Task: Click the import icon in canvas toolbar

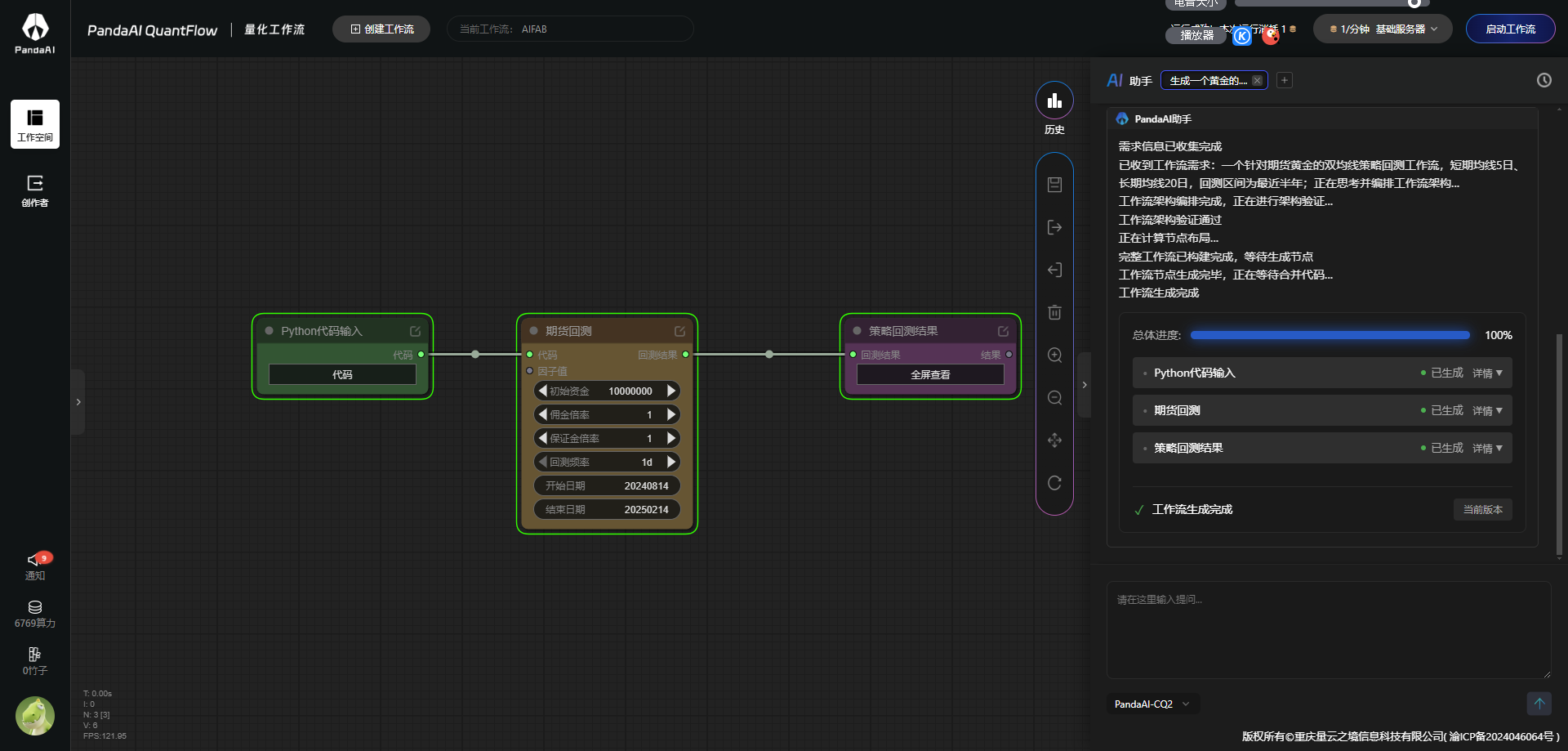Action: click(x=1054, y=270)
